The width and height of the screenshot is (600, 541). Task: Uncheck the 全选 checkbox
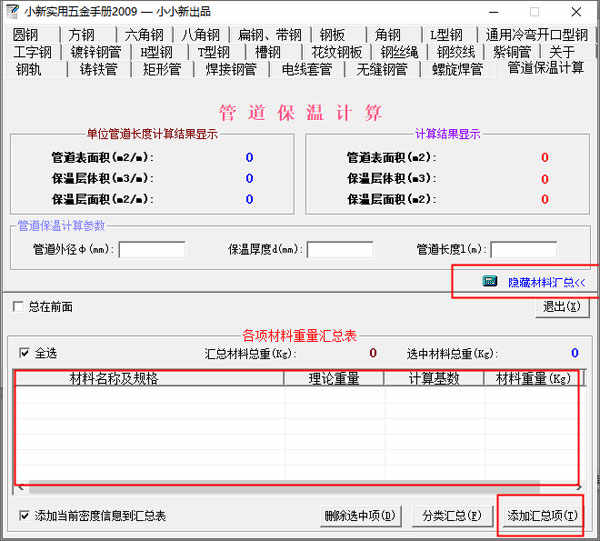click(x=24, y=353)
